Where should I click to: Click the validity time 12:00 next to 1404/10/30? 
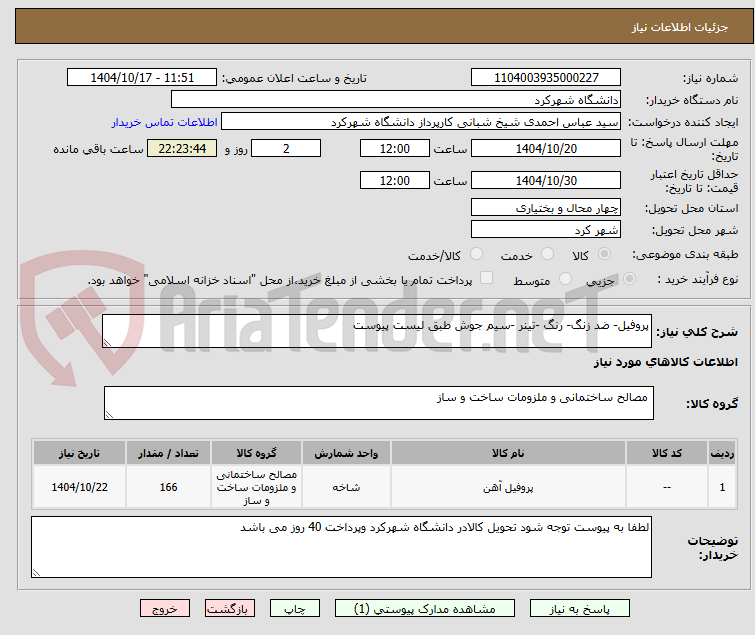point(394,181)
